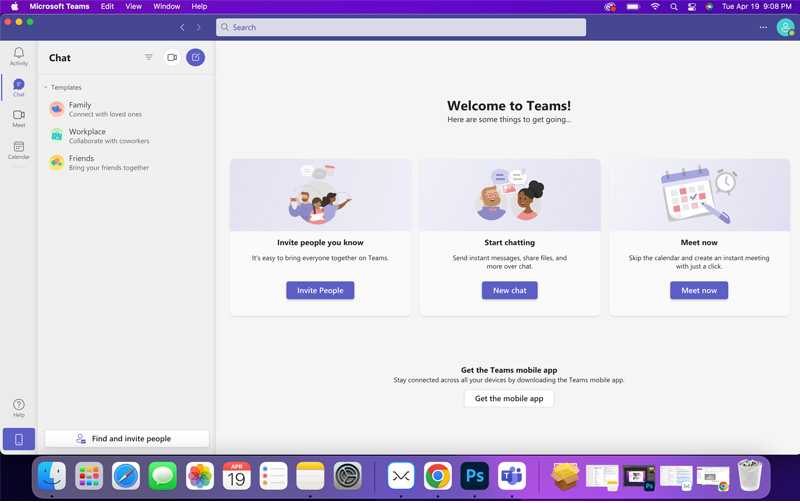The image size is (800, 503).
Task: Select the Workplace template chat
Action: coord(127,136)
